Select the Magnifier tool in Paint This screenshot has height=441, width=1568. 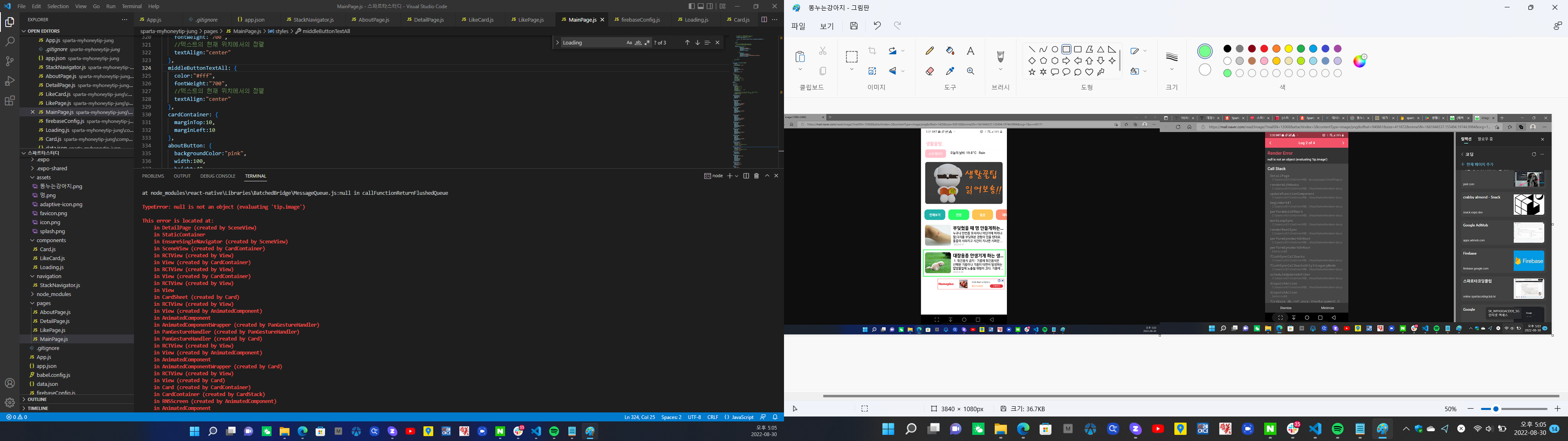[x=970, y=71]
